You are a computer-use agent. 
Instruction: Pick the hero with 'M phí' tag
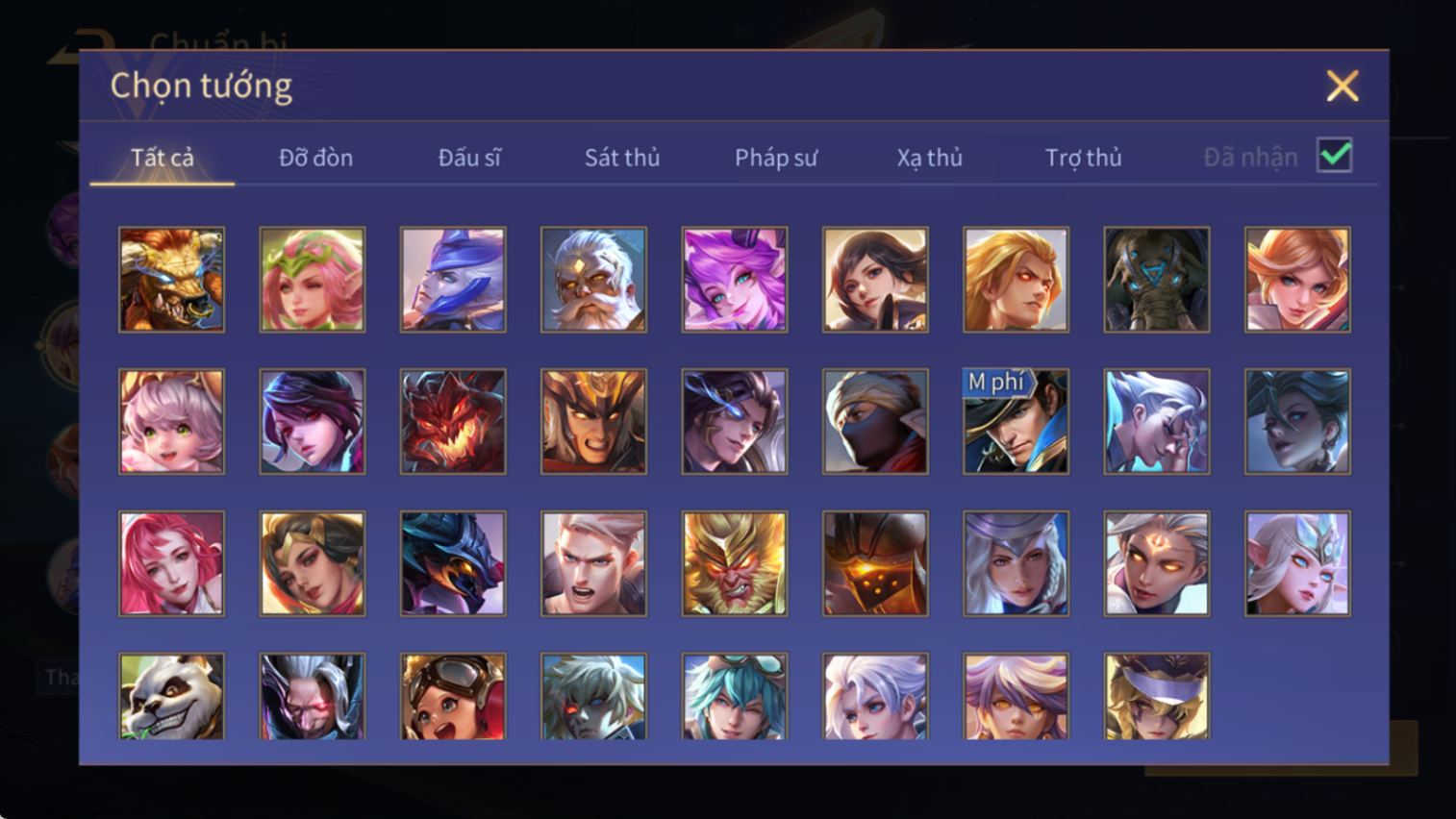click(1016, 422)
